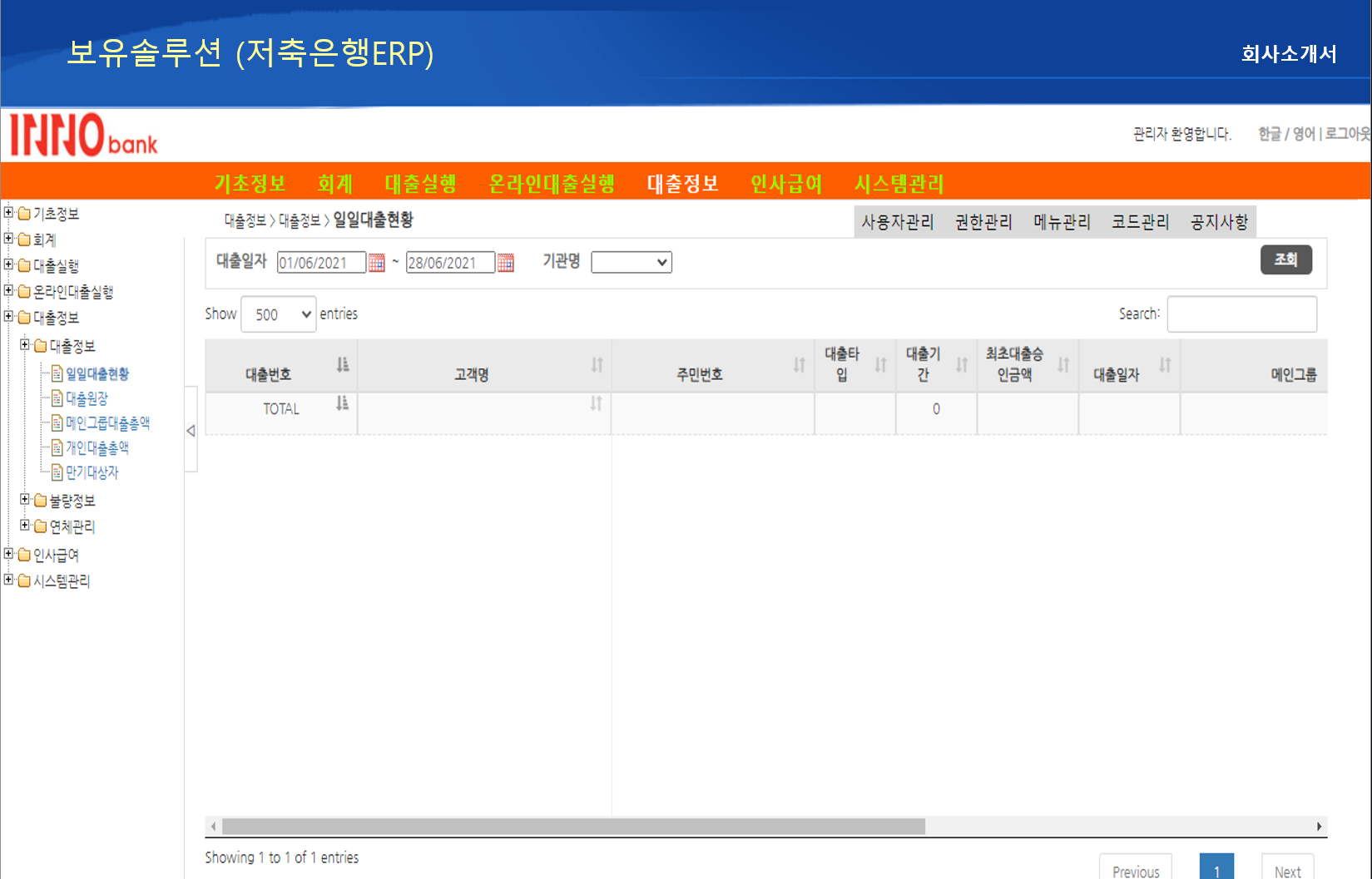Image resolution: width=1372 pixels, height=879 pixels.
Task: Expand the 시스템관리 folder in the tree
Action: 8,580
